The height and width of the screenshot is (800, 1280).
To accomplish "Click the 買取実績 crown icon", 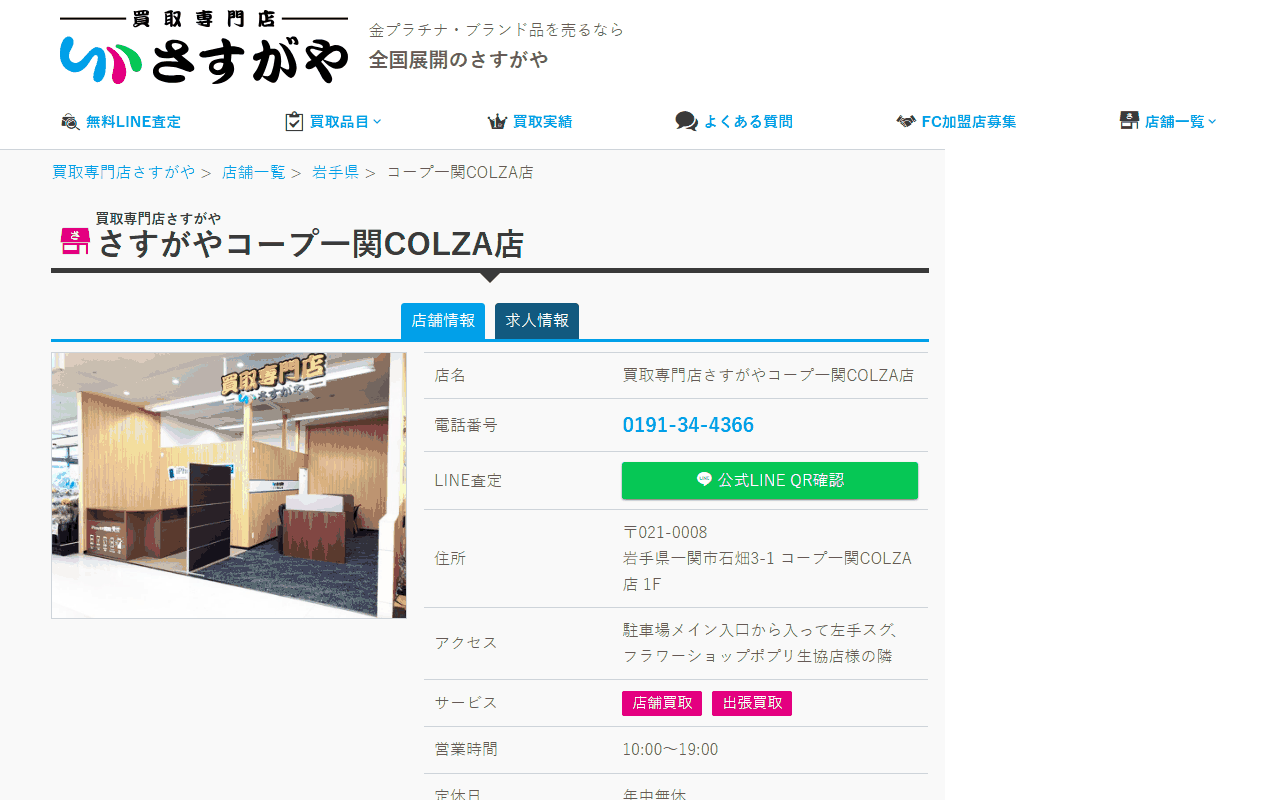I will (497, 122).
